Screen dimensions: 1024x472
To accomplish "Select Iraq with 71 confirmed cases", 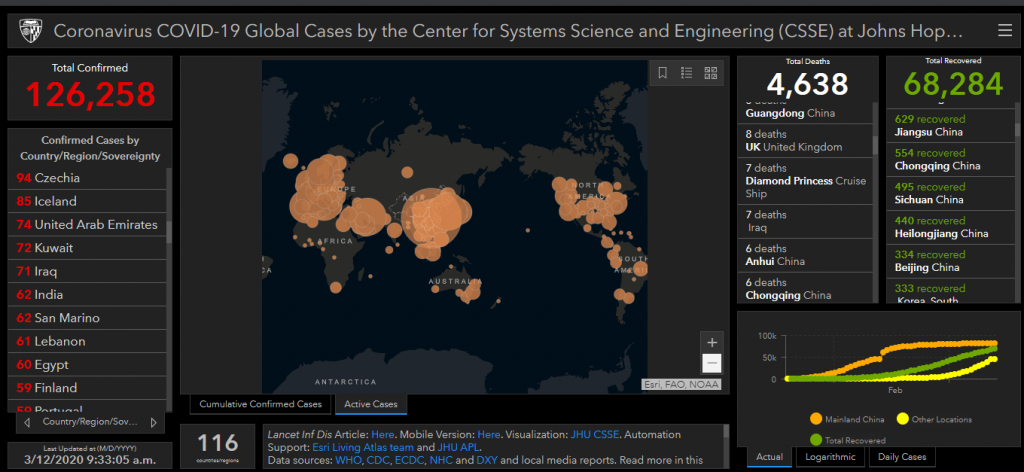I will 88,271.
